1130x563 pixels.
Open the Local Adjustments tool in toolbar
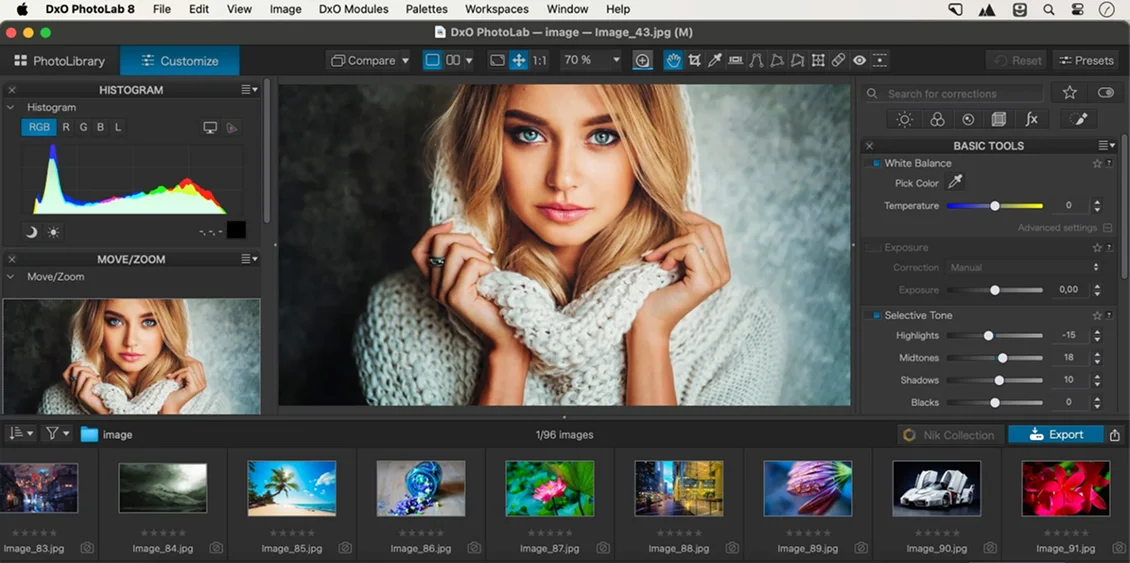click(x=880, y=61)
